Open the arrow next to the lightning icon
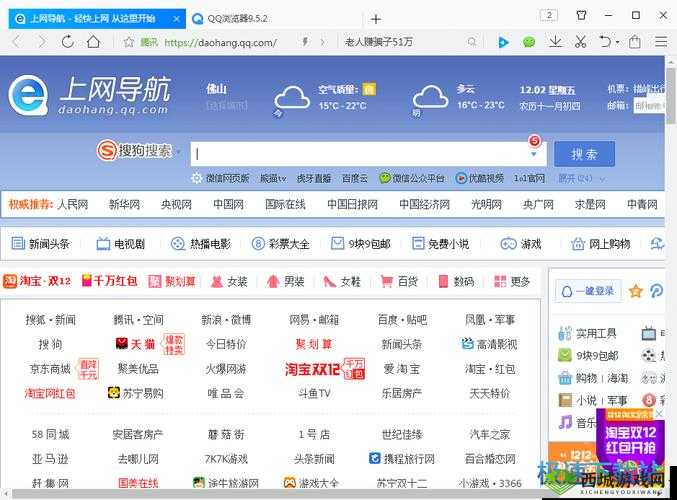677x500 pixels. [323, 42]
